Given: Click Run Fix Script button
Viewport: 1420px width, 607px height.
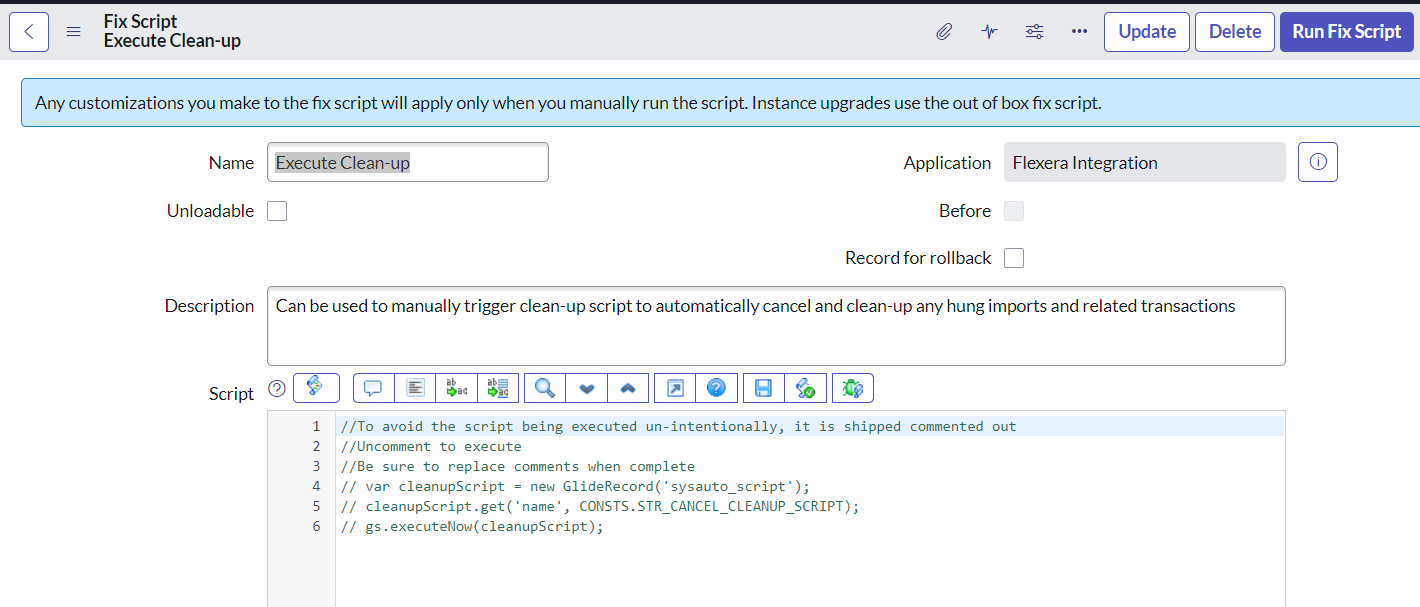Looking at the screenshot, I should (x=1347, y=31).
